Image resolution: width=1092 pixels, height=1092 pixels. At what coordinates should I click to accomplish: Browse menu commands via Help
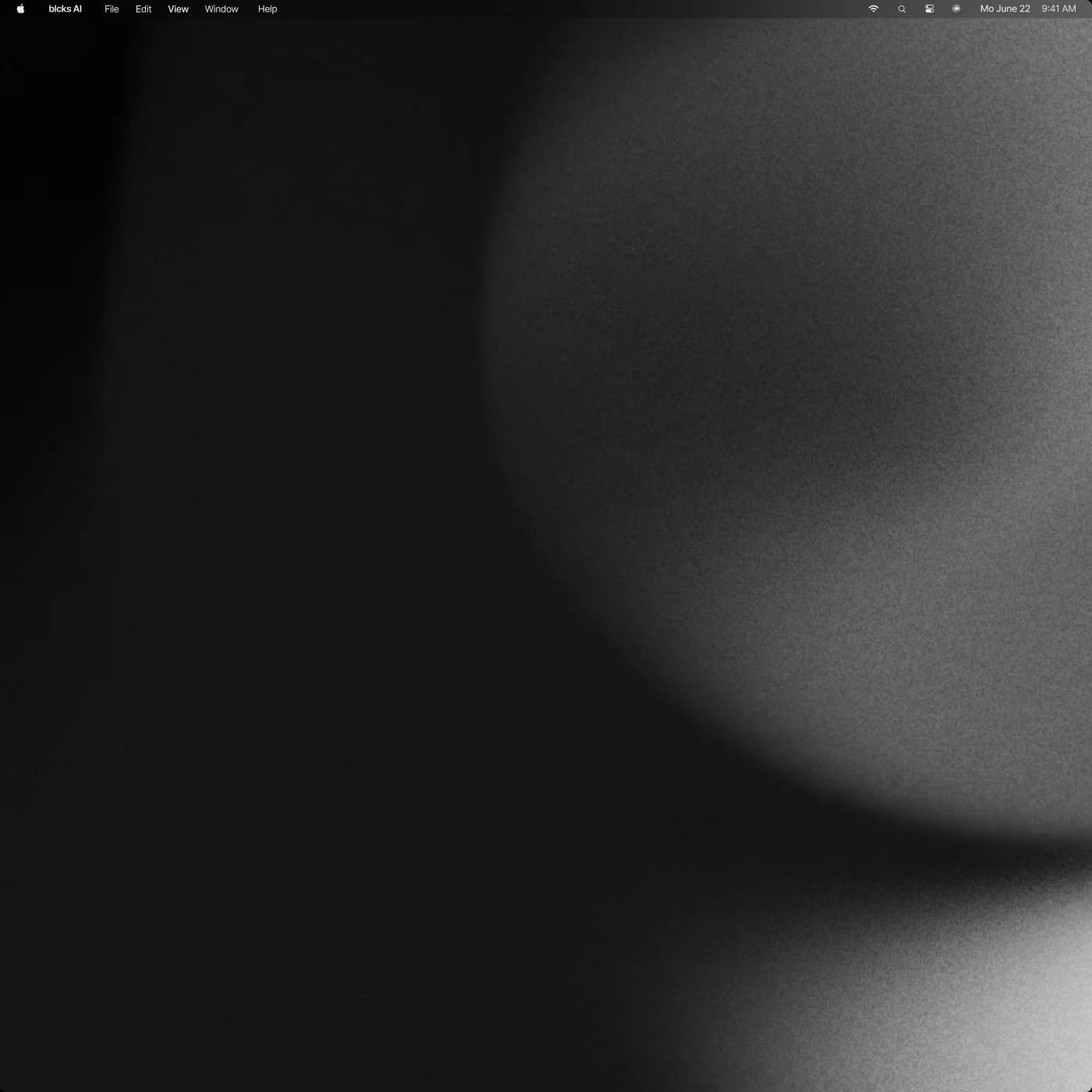[x=267, y=9]
